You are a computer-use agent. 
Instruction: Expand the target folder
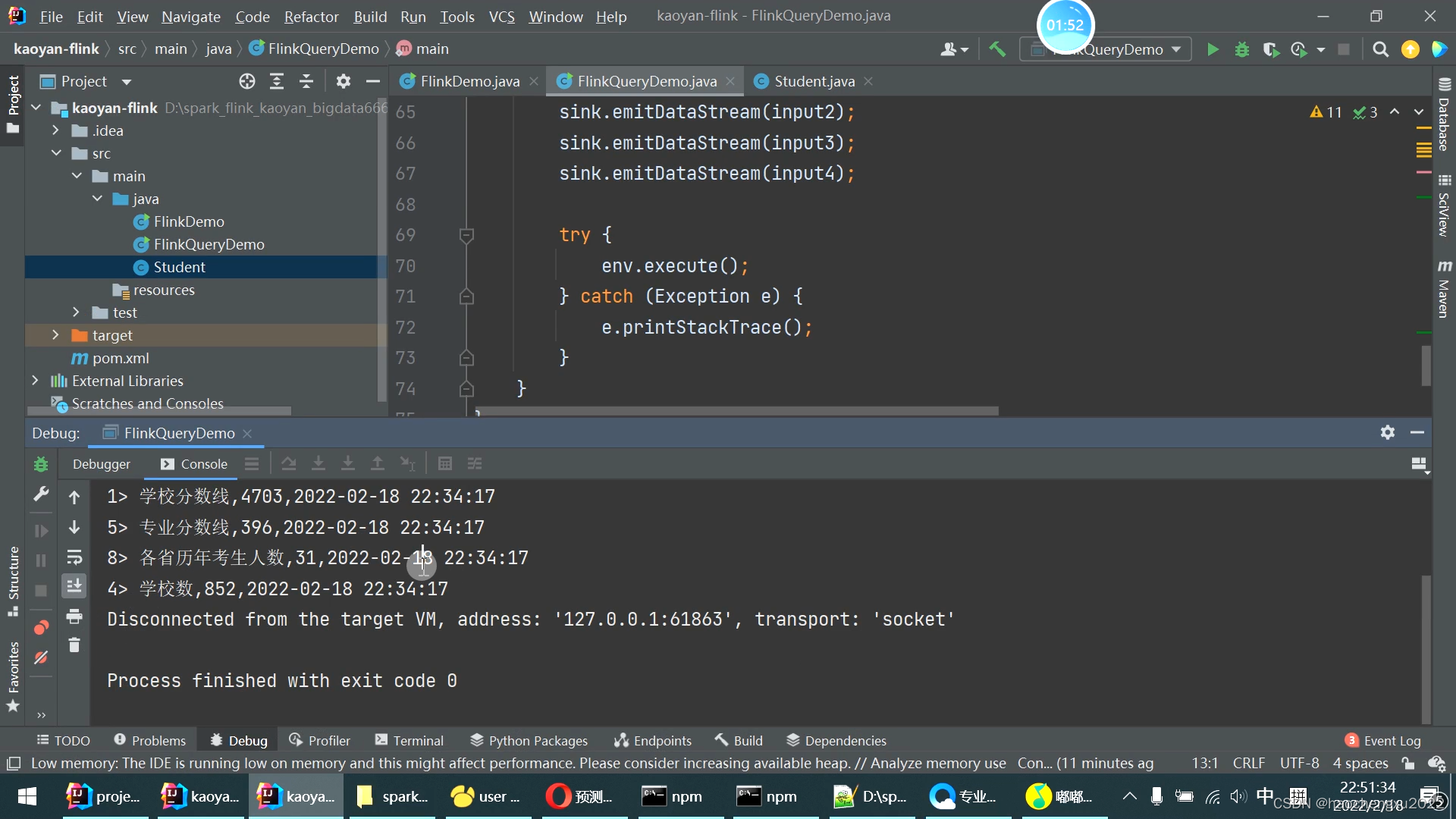(55, 335)
